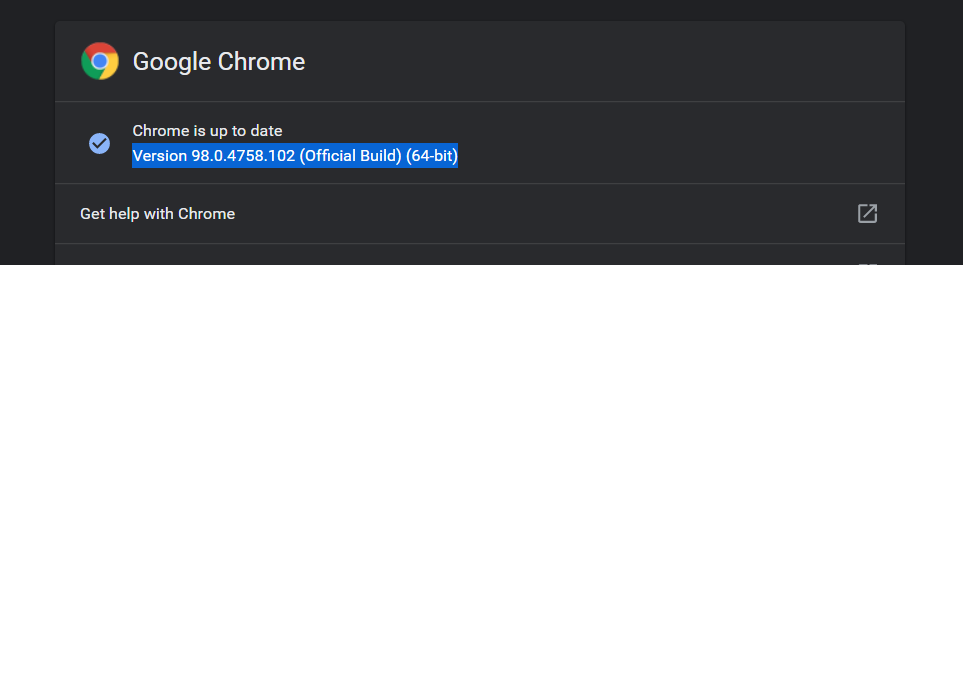
Task: Click the partially visible row below Get help
Action: (480, 258)
